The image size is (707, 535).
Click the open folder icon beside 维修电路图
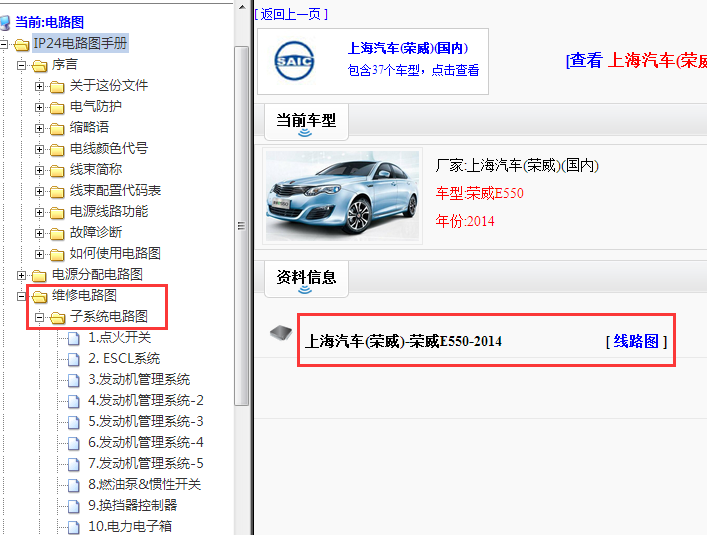pyautogui.click(x=40, y=297)
